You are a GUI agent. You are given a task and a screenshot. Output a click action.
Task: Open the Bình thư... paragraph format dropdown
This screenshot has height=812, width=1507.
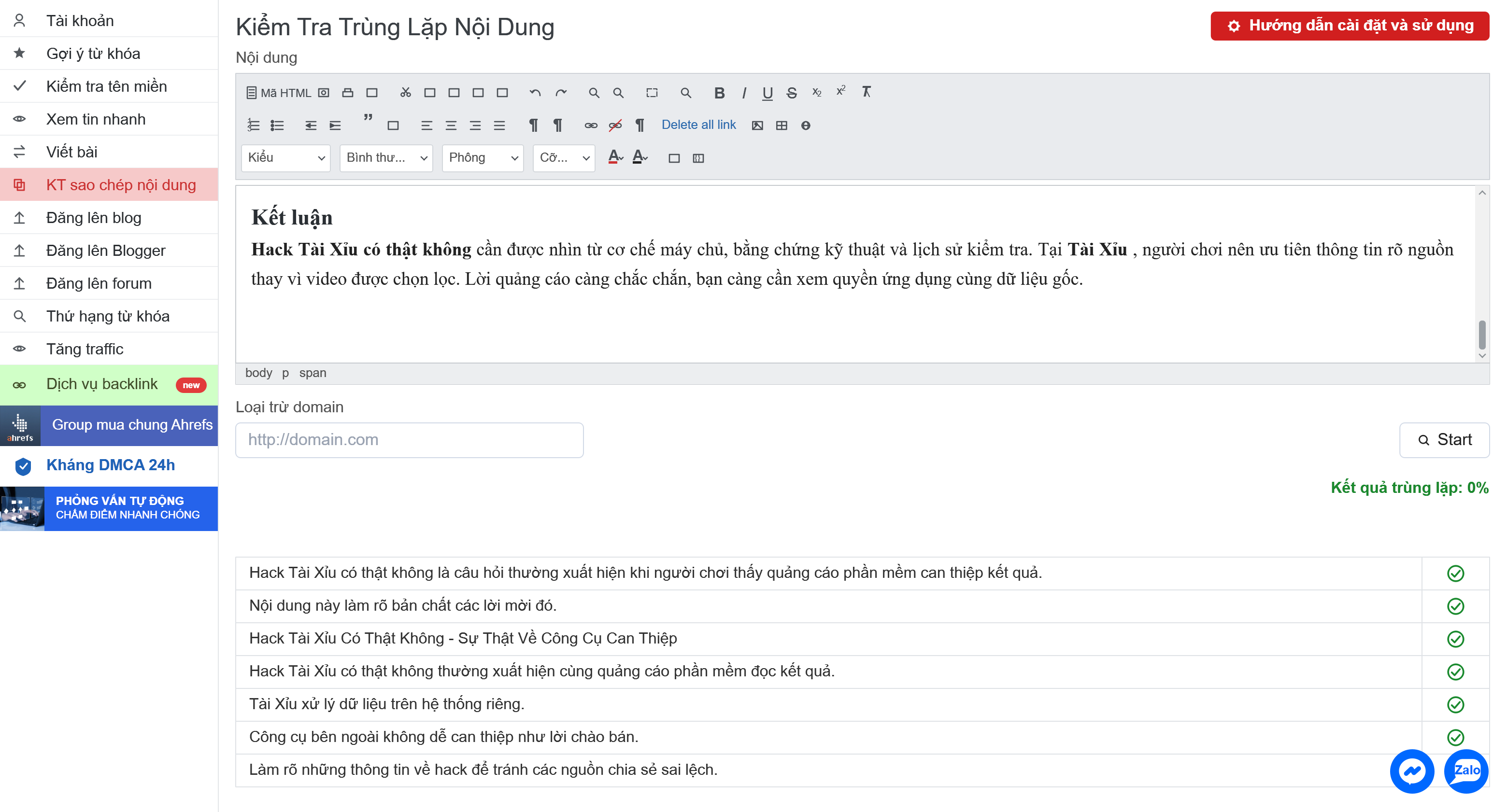pyautogui.click(x=386, y=158)
